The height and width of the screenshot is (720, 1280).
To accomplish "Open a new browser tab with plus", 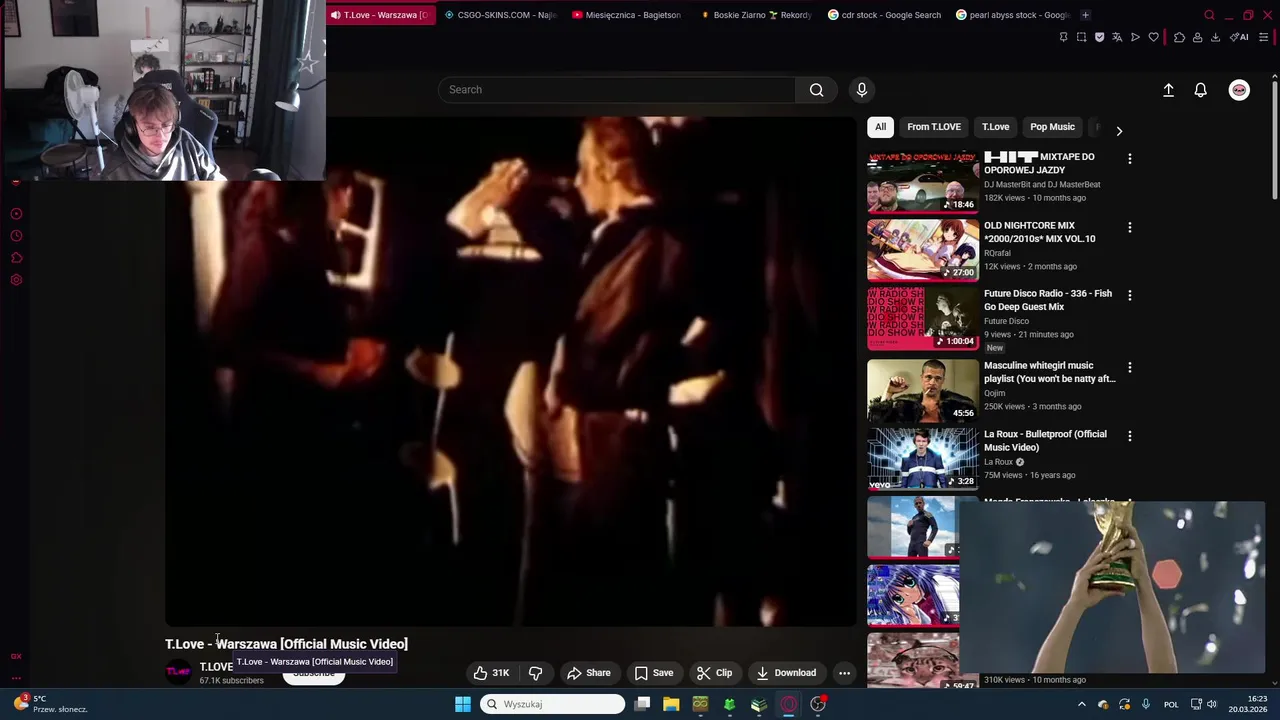I will (1086, 15).
